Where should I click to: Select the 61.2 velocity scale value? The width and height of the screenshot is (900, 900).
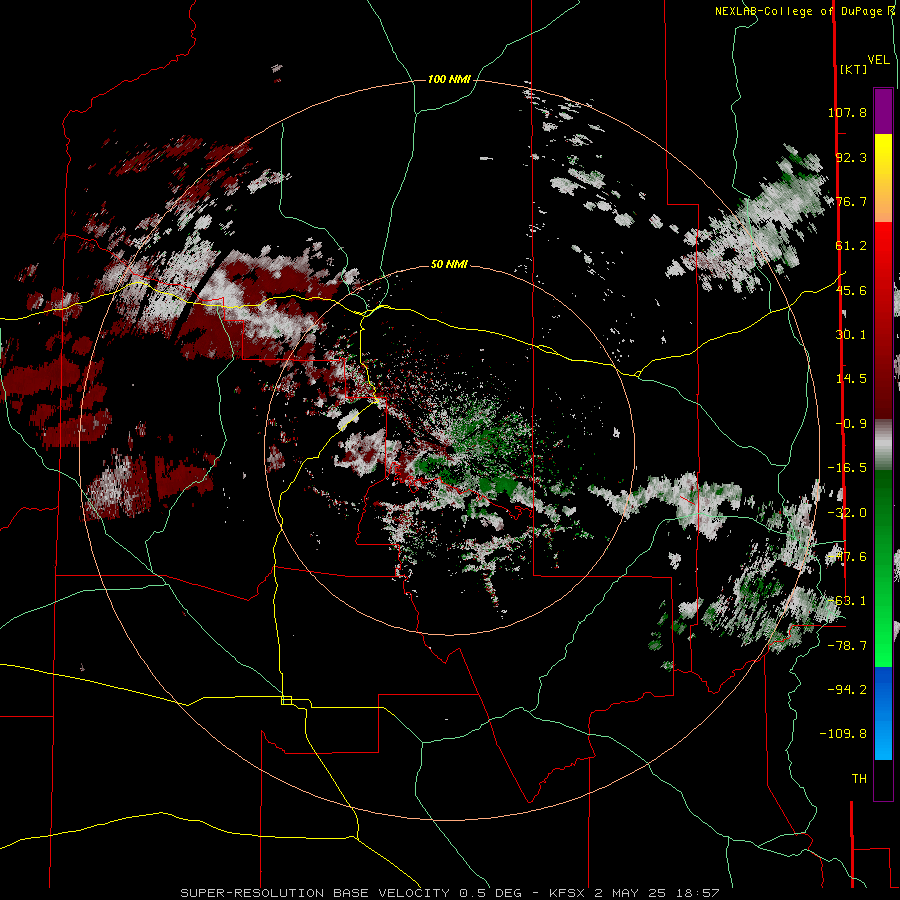tap(851, 246)
